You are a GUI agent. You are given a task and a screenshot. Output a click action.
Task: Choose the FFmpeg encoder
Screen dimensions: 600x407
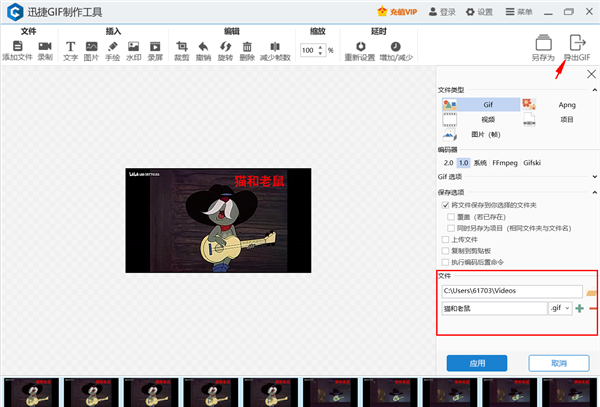(505, 163)
